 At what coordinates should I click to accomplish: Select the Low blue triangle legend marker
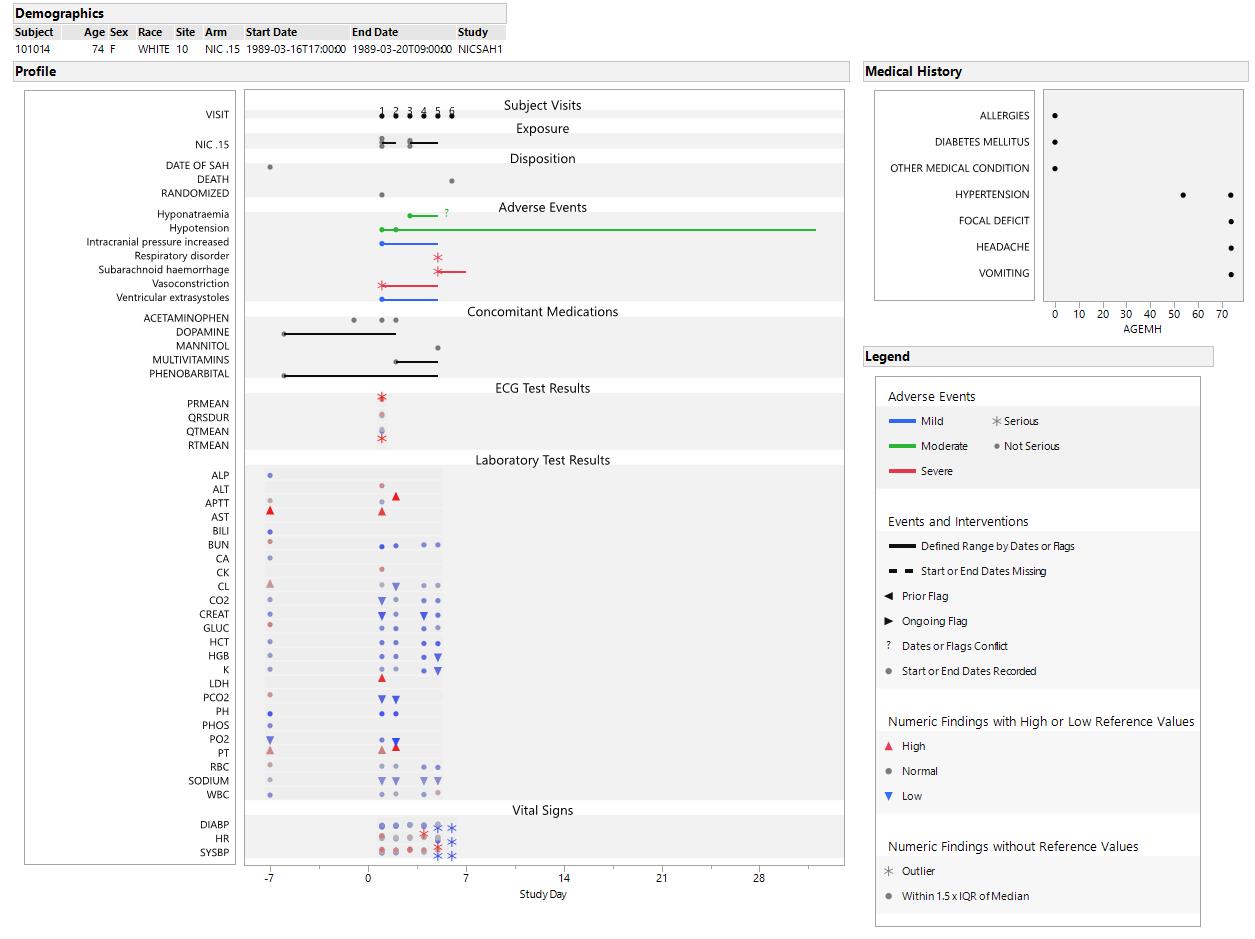[888, 796]
